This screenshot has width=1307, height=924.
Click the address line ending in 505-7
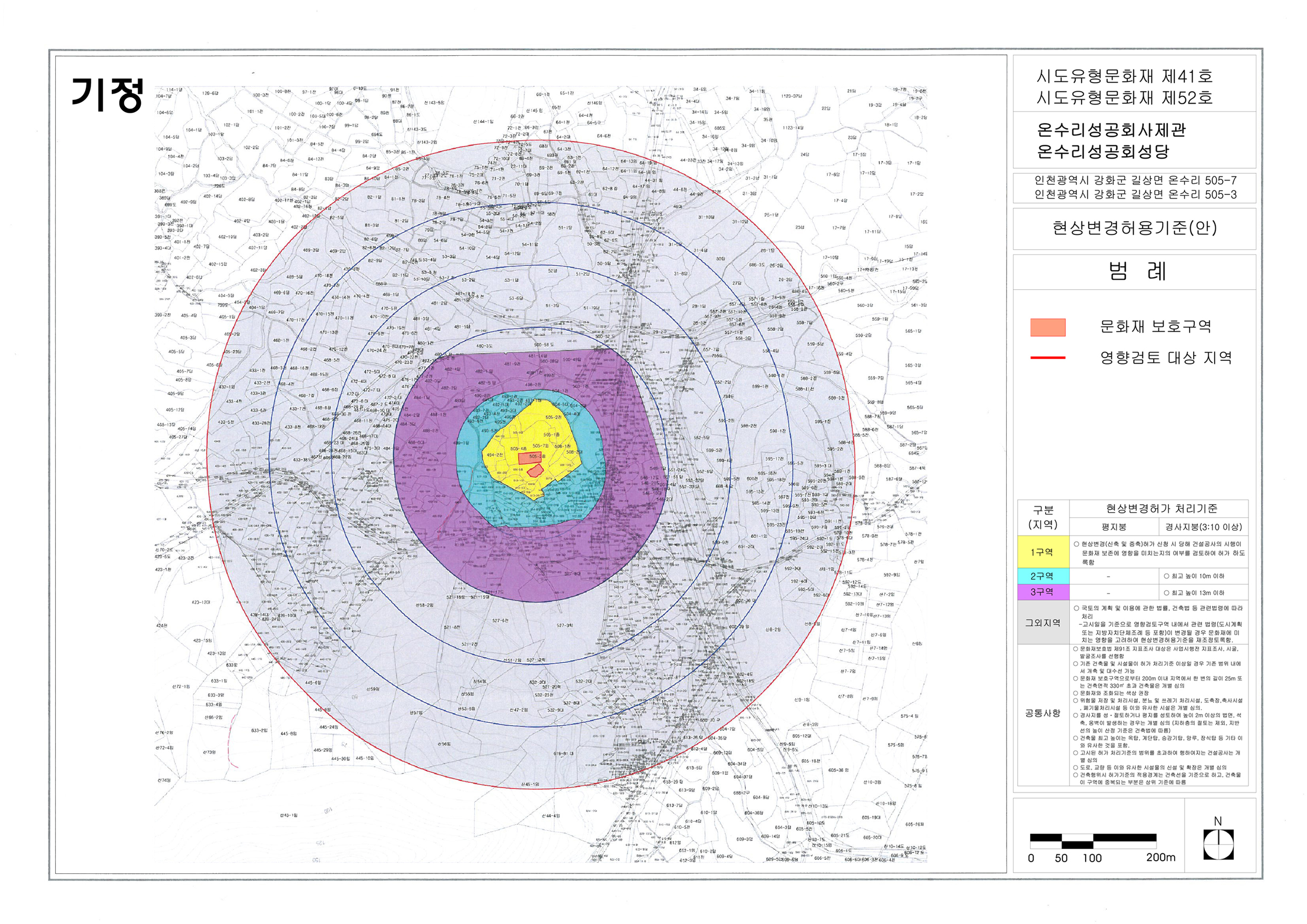tap(1135, 180)
